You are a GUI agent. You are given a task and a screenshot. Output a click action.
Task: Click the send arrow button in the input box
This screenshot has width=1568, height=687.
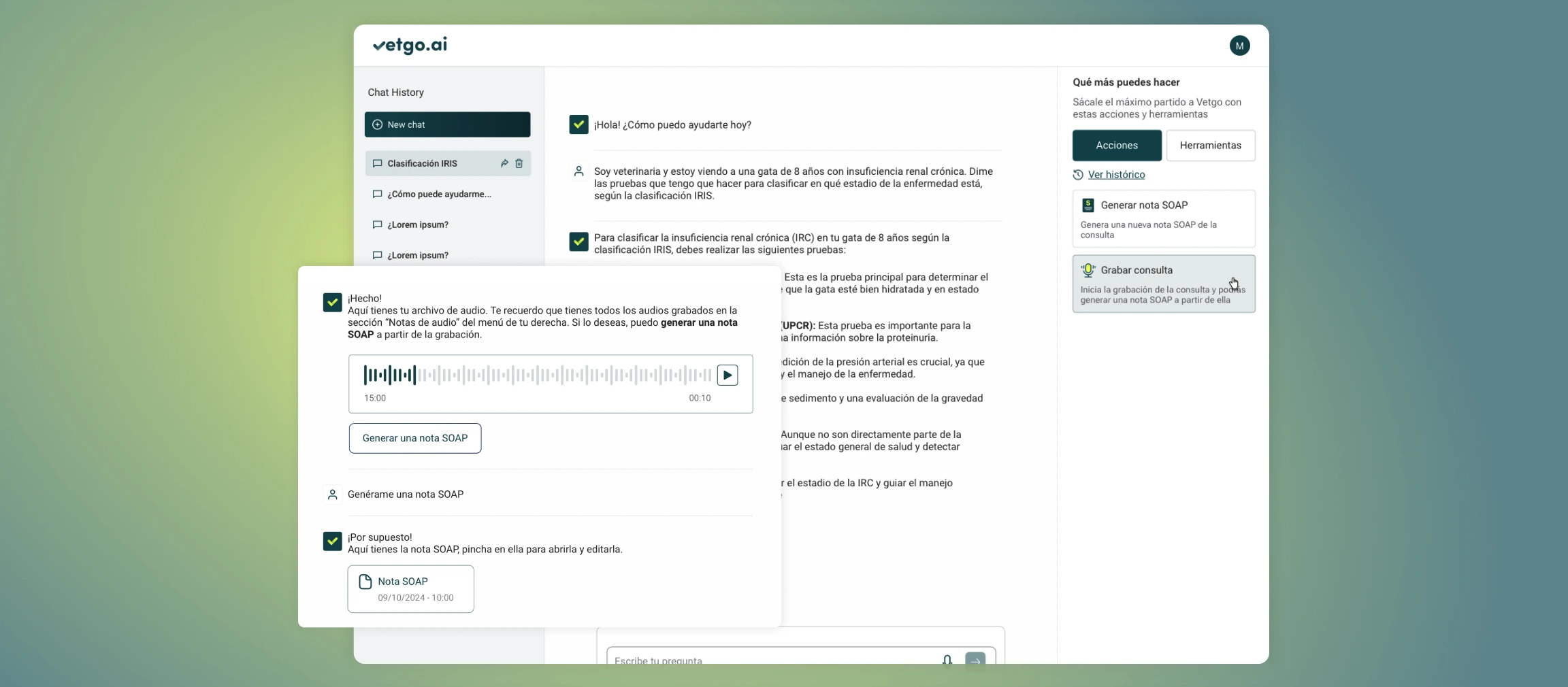[x=975, y=659]
